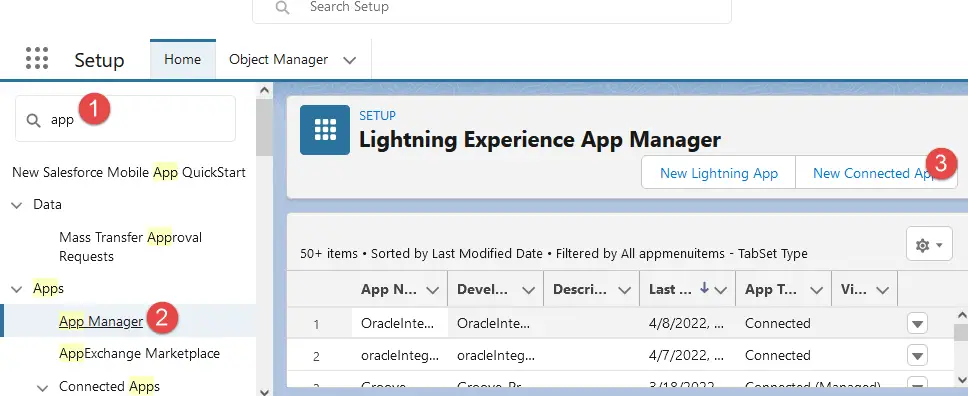Click the row 2 oracleInteg... developer name cell

pyautogui.click(x=496, y=355)
